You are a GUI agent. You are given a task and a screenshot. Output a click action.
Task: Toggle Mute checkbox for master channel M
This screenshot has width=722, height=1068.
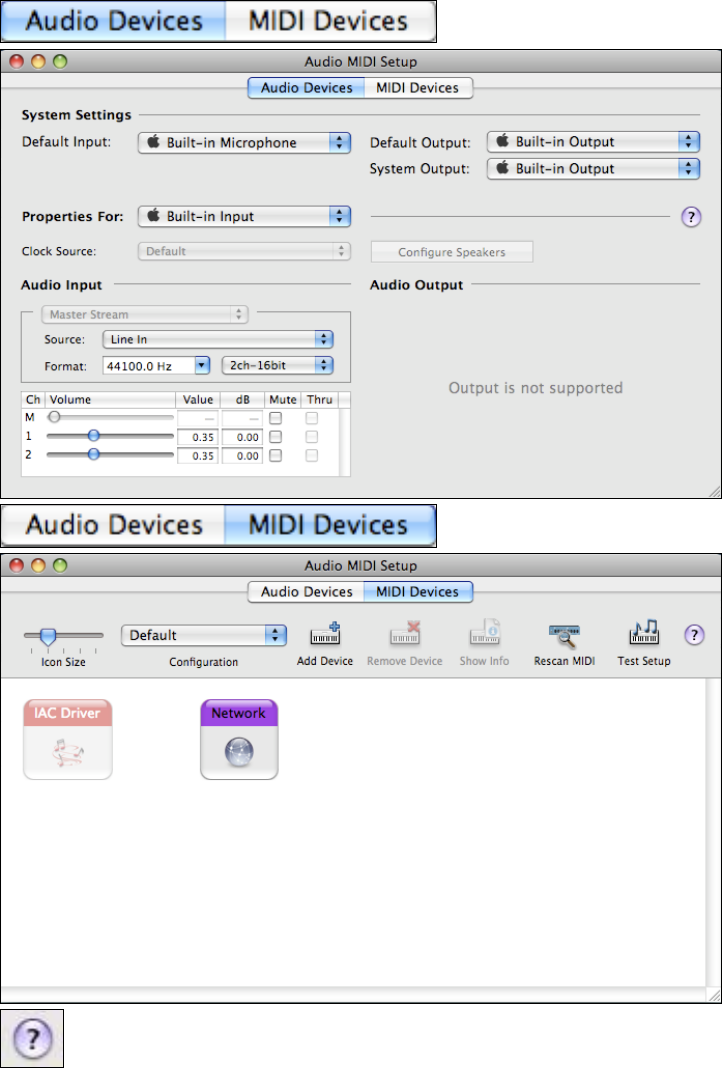tap(276, 418)
